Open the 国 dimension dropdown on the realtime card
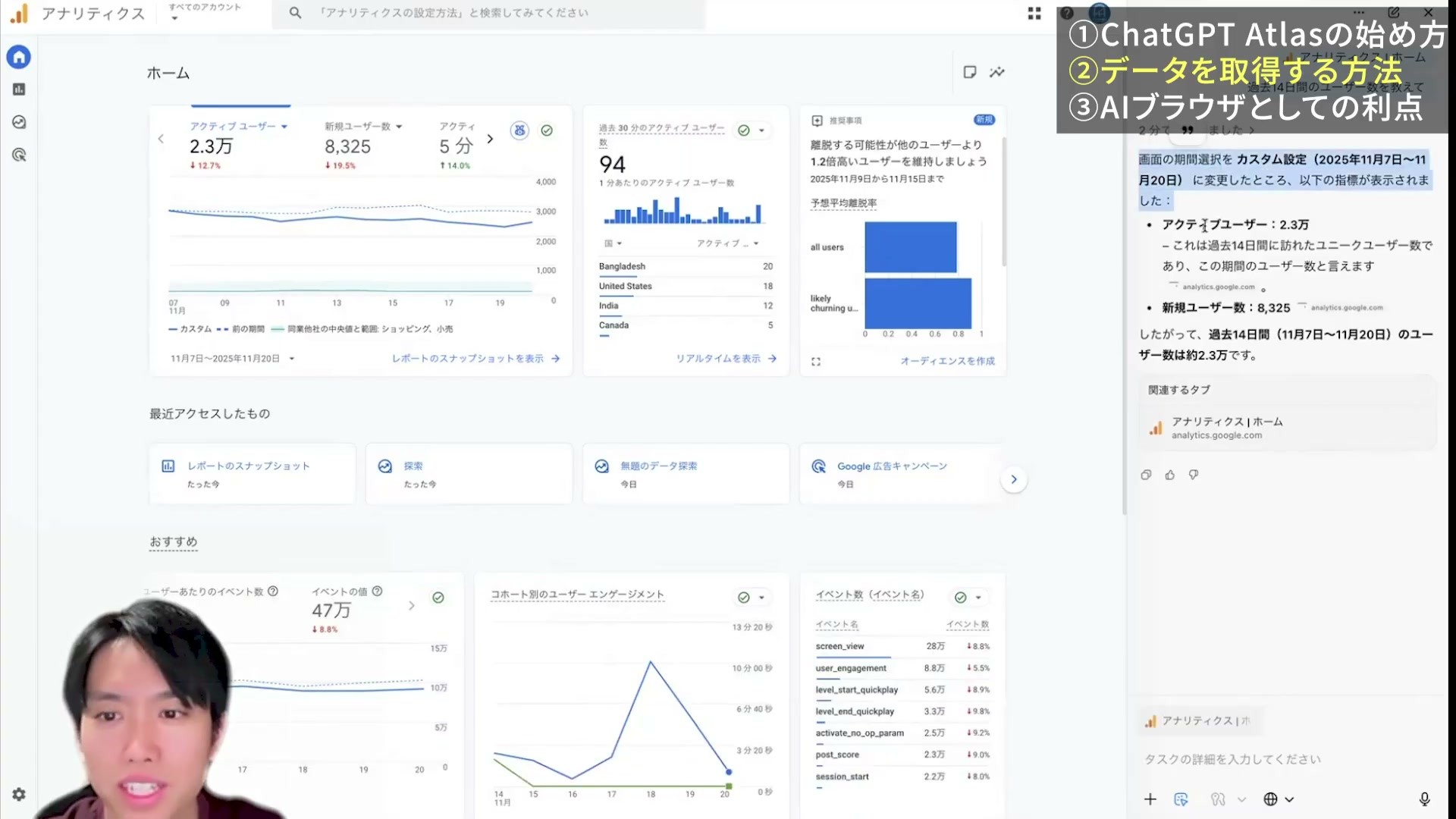Viewport: 1456px width, 819px height. [613, 243]
